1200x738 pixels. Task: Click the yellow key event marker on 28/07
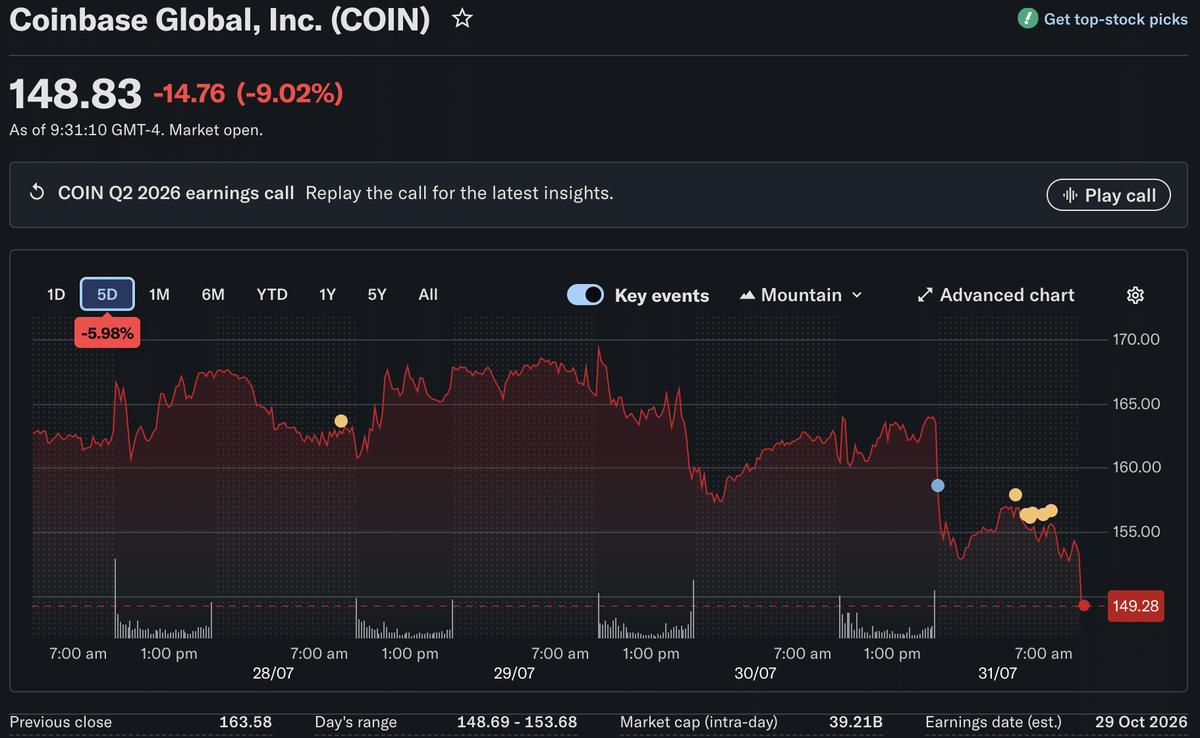[x=341, y=421]
